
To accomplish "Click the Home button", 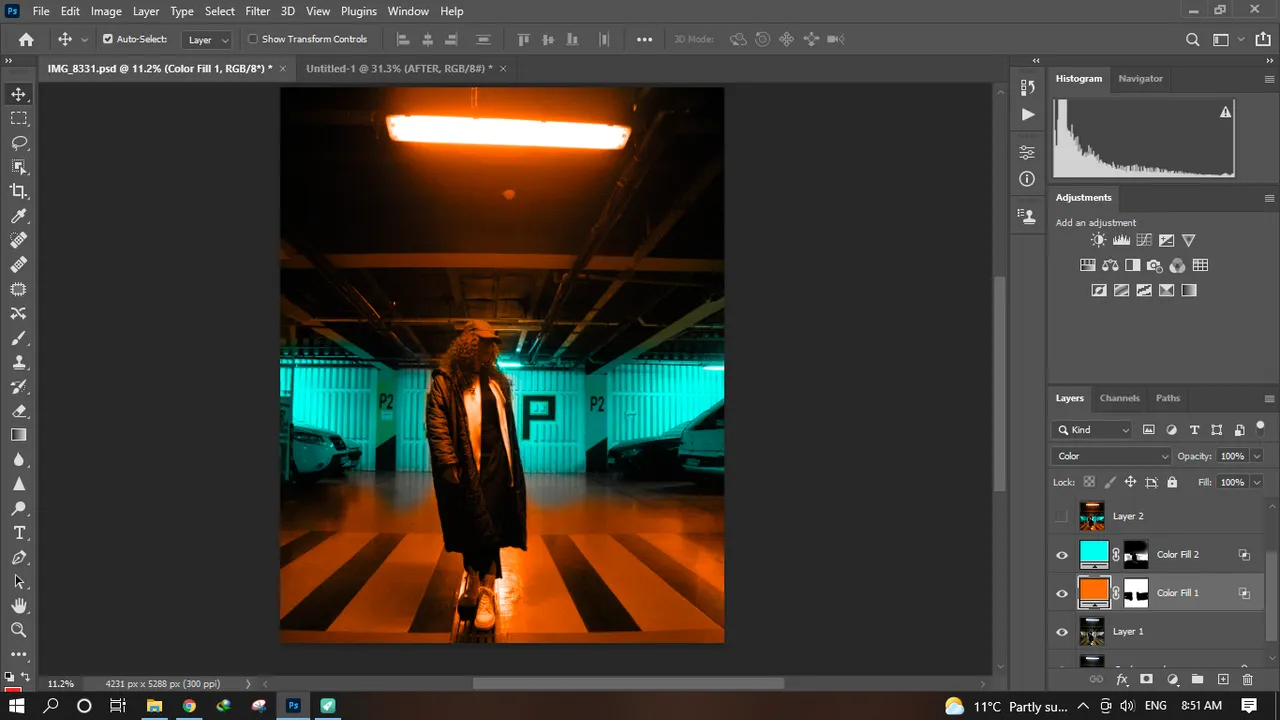I will 26,40.
